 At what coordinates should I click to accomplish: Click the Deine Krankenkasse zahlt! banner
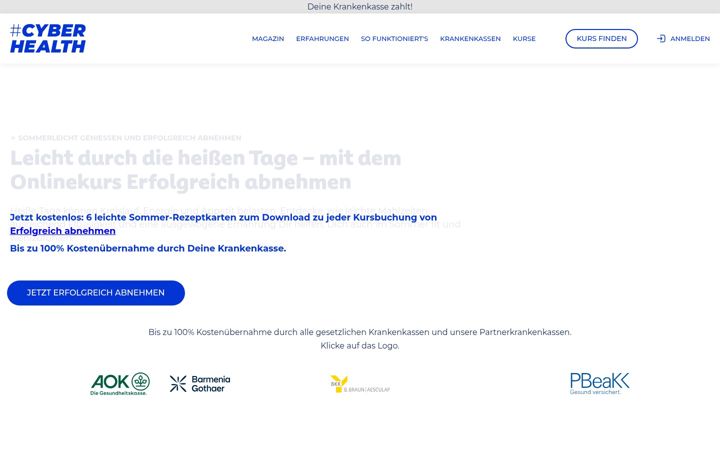[360, 6]
